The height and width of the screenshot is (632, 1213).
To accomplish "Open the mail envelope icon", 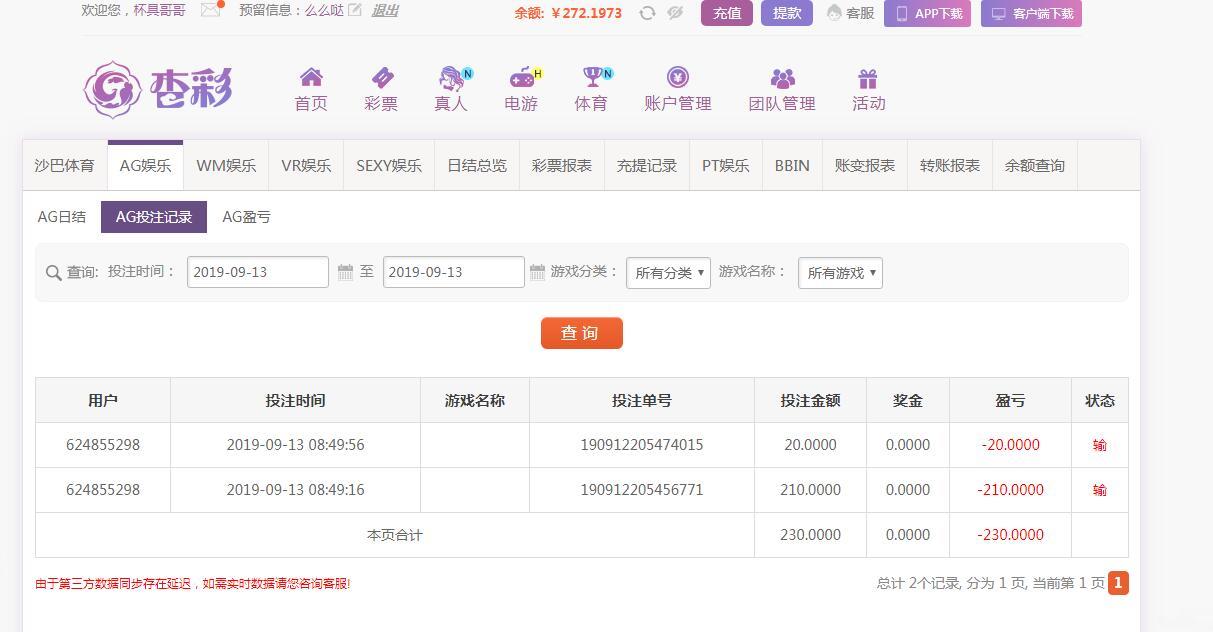I will 210,10.
